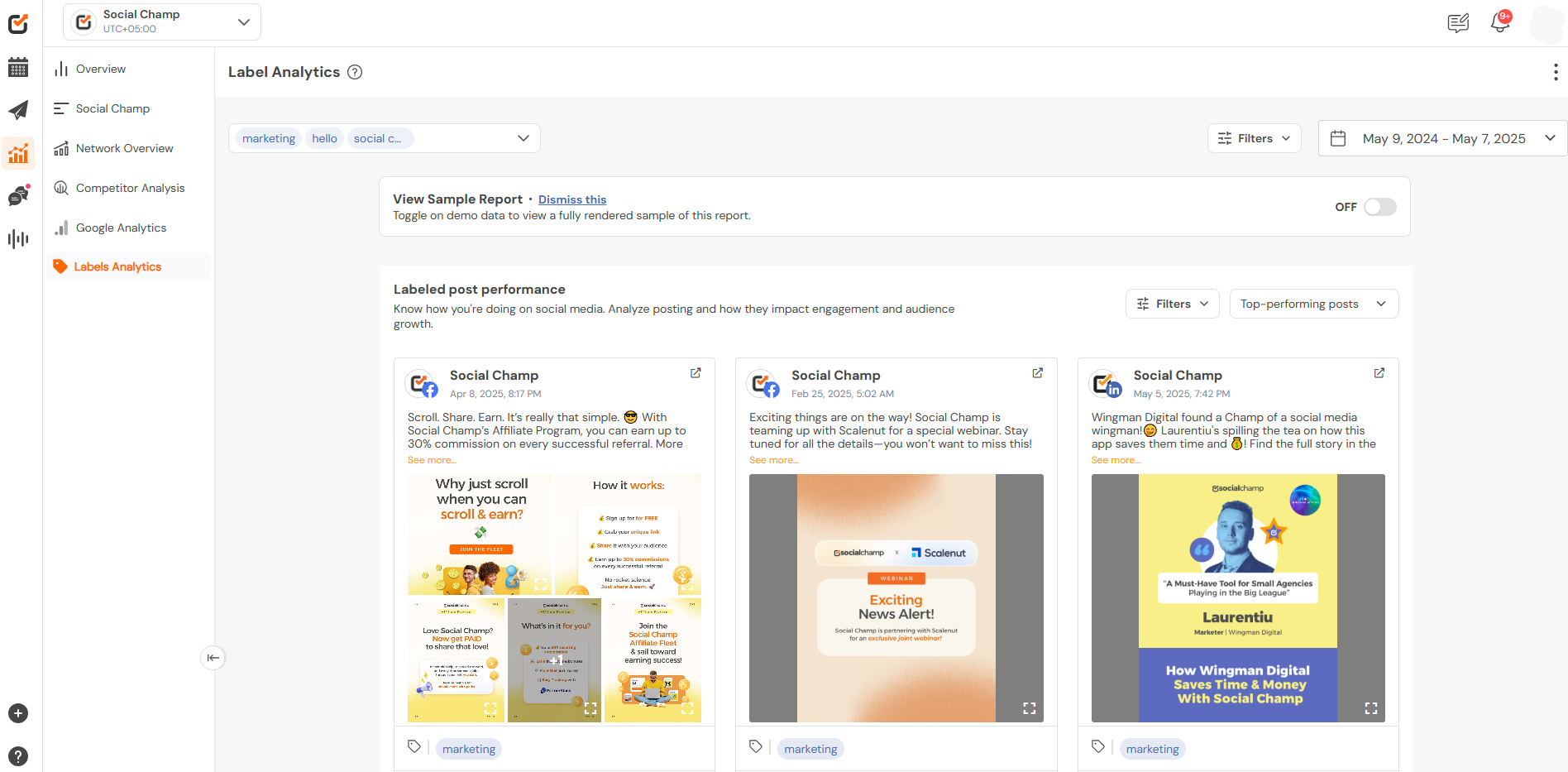
Task: Open the date range May 9, 2024 dropdown
Action: click(x=1443, y=138)
